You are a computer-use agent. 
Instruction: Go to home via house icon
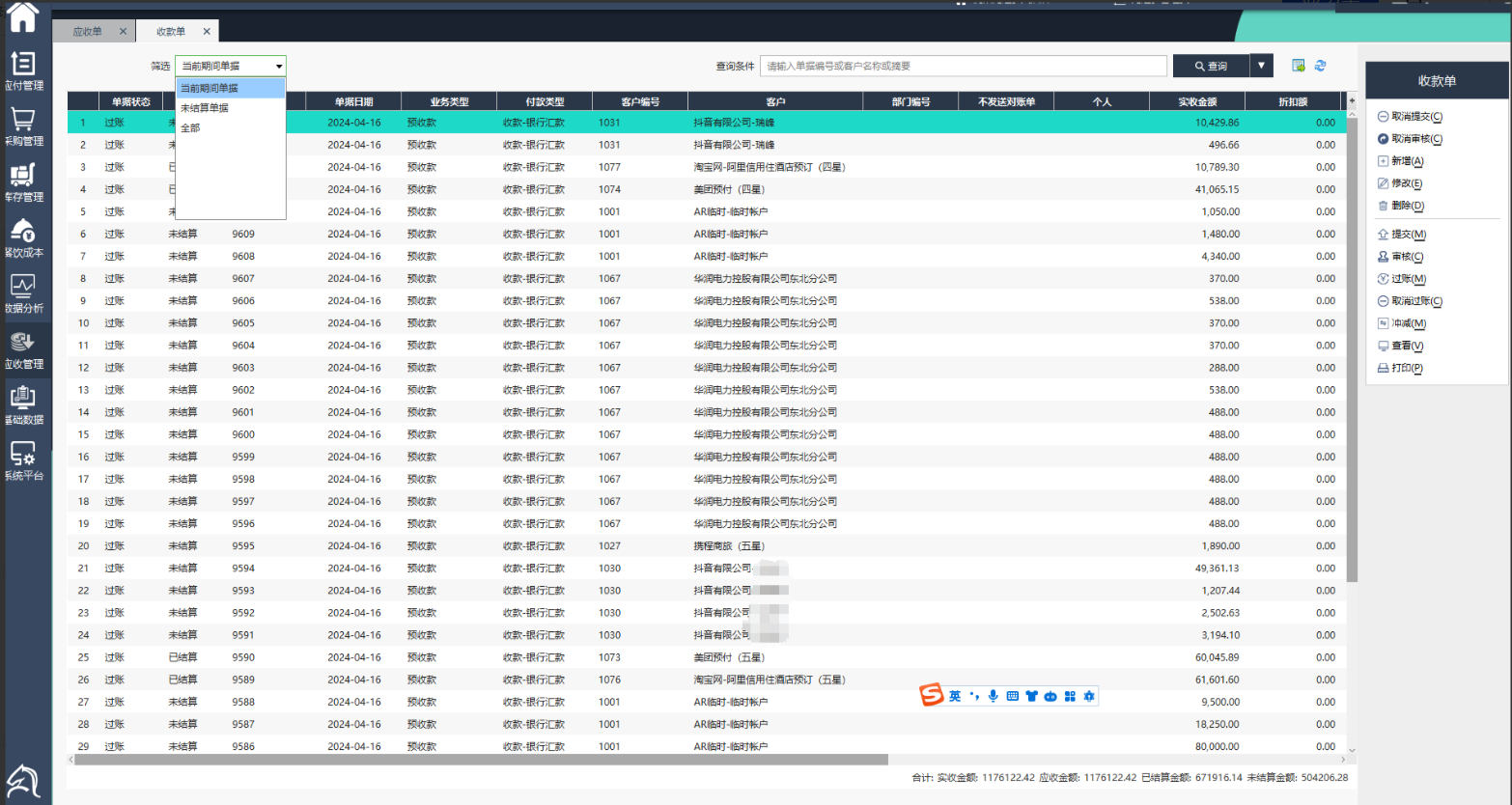coord(22,16)
